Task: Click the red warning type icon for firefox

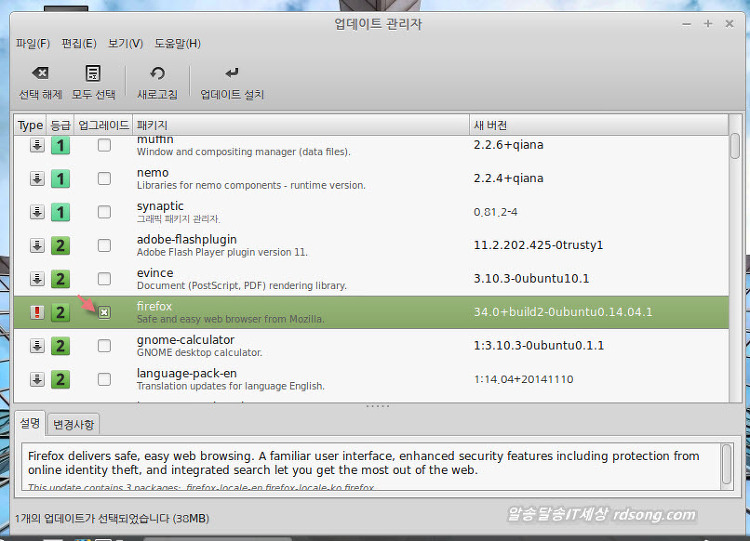Action: point(37,312)
